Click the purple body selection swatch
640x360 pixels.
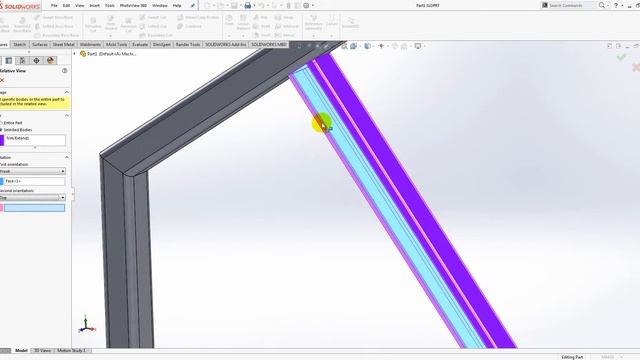2,140
